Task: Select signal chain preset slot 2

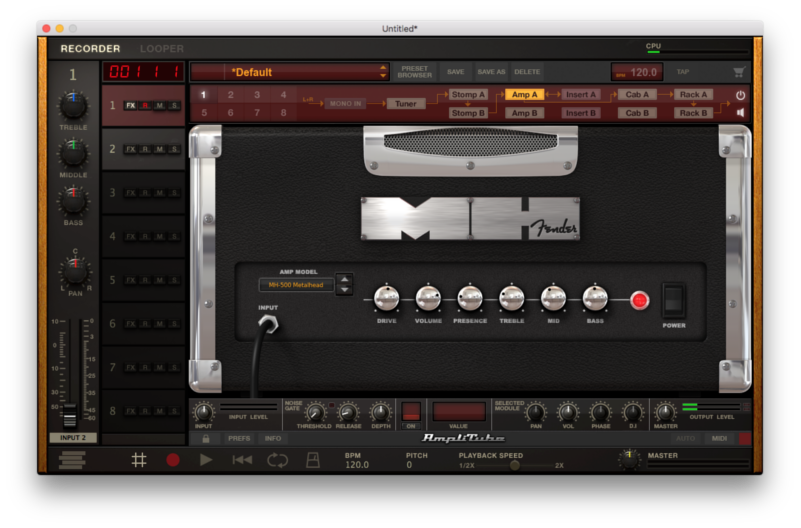Action: click(x=230, y=95)
